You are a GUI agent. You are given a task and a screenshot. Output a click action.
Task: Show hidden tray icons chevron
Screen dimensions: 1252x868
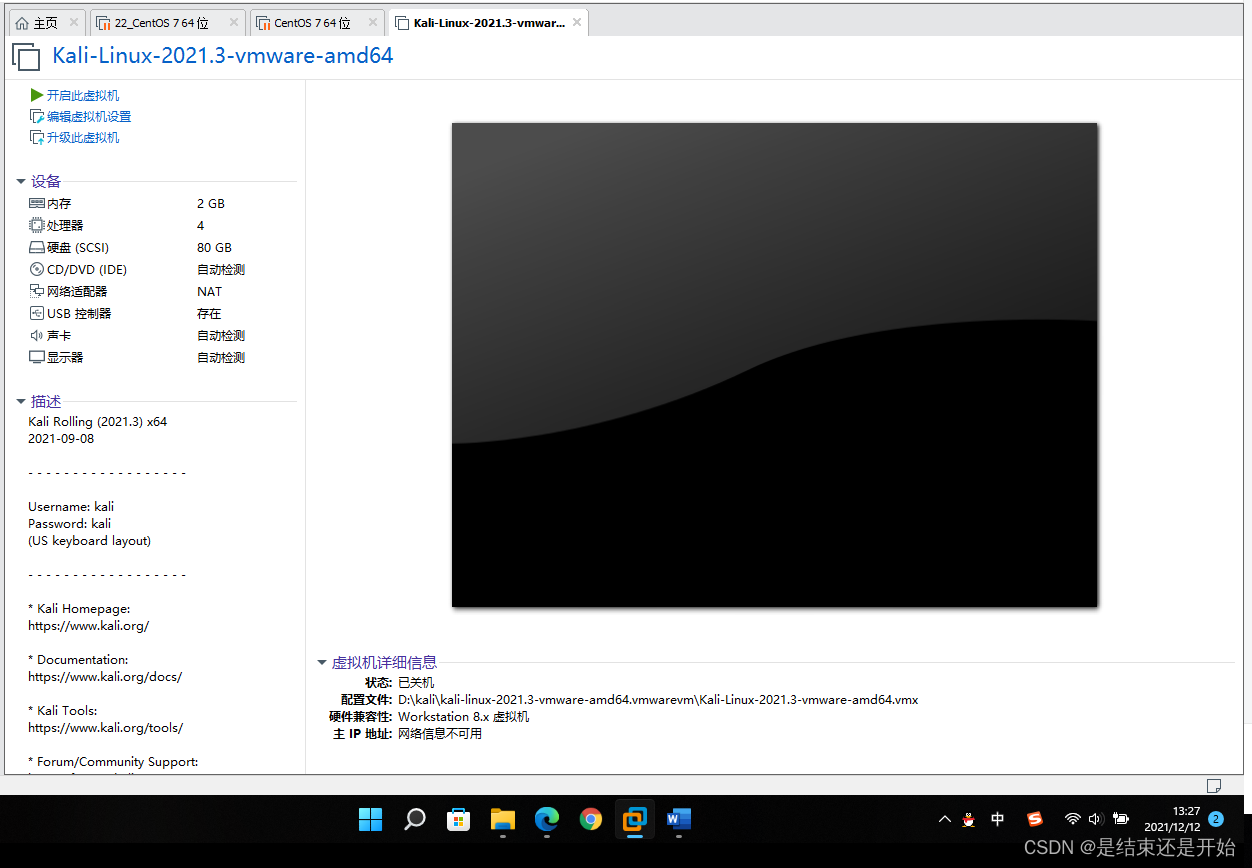(x=944, y=819)
